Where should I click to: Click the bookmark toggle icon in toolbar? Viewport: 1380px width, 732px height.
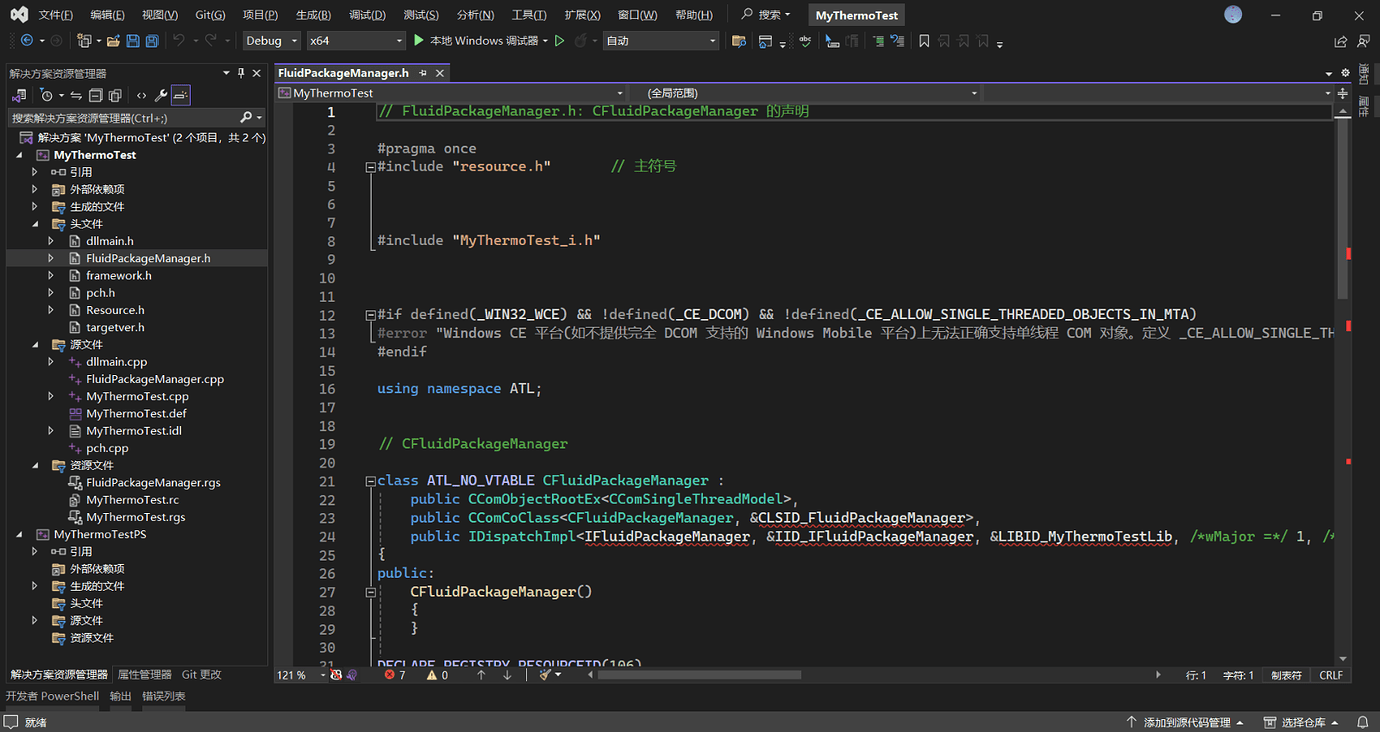(x=924, y=41)
